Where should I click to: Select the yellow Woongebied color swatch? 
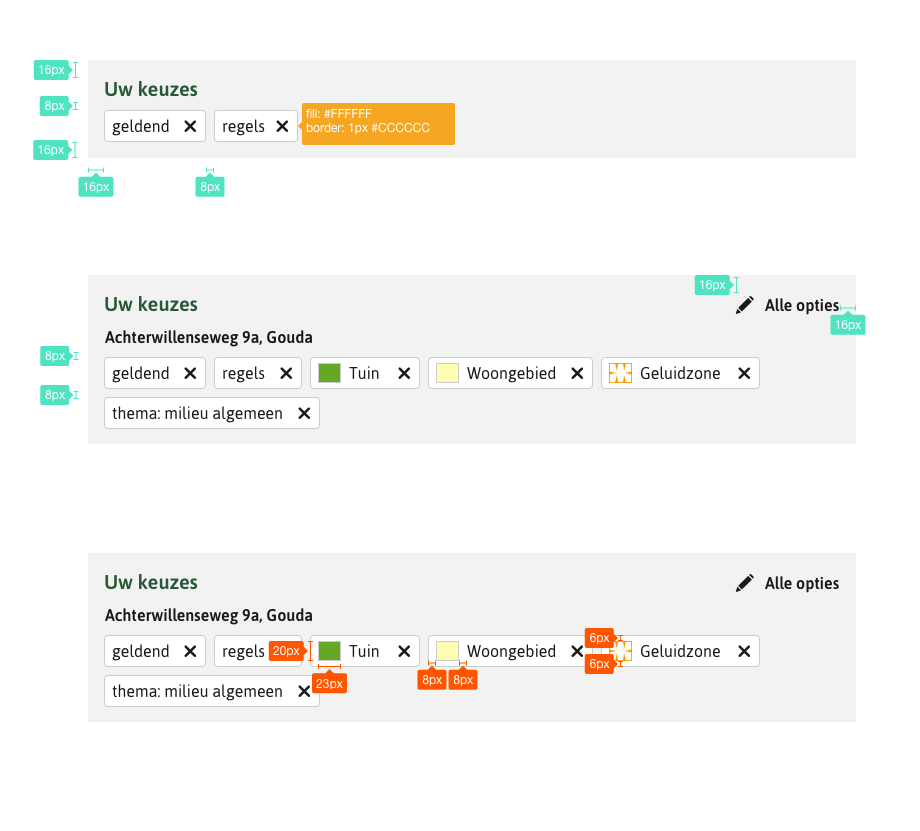pyautogui.click(x=447, y=373)
